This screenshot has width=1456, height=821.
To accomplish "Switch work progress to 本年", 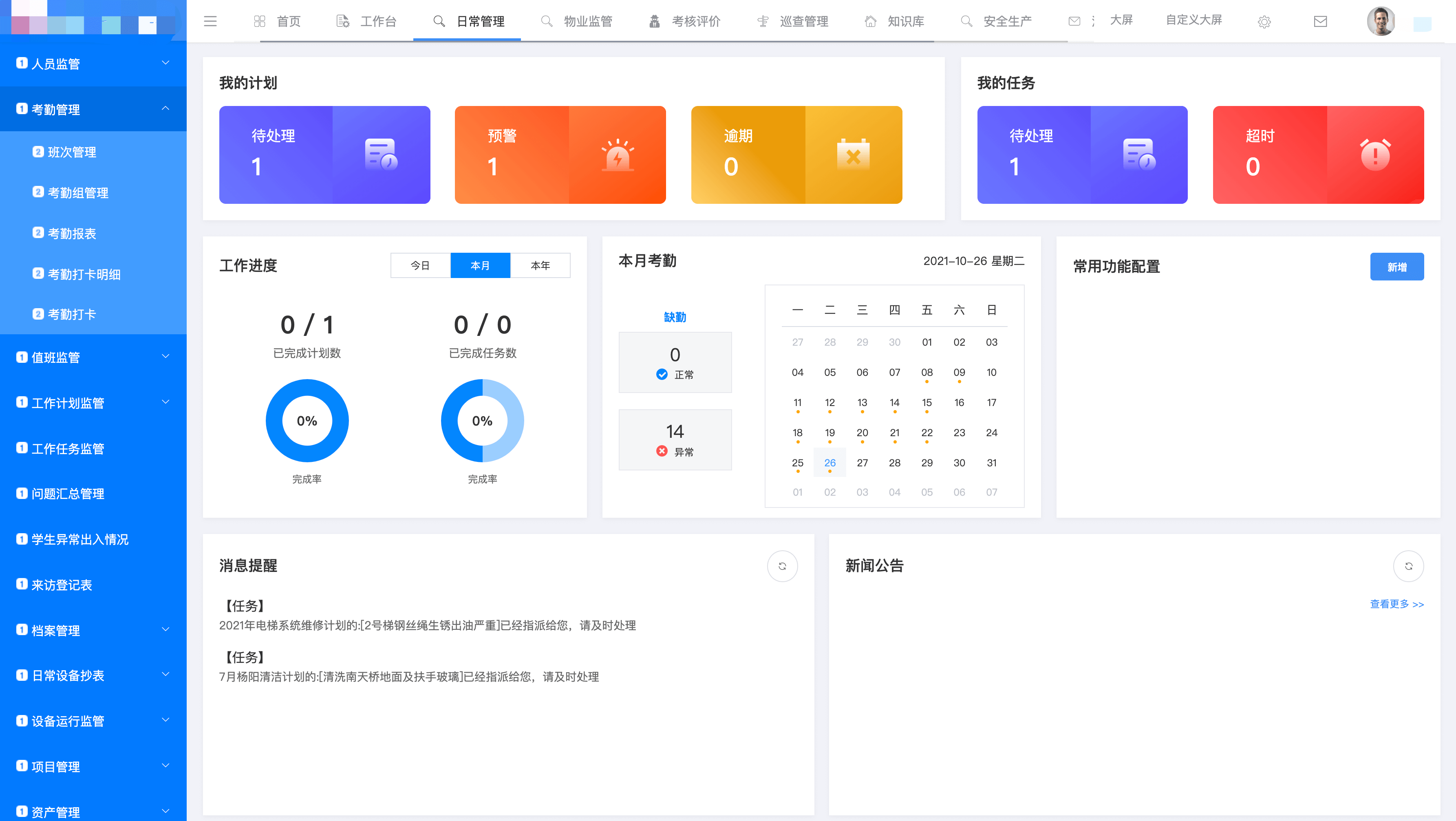I will point(540,266).
